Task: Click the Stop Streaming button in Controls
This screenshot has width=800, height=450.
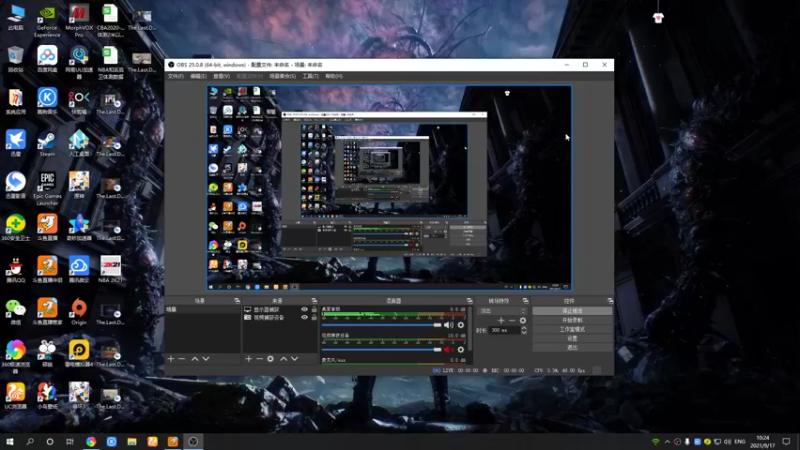Action: click(572, 311)
